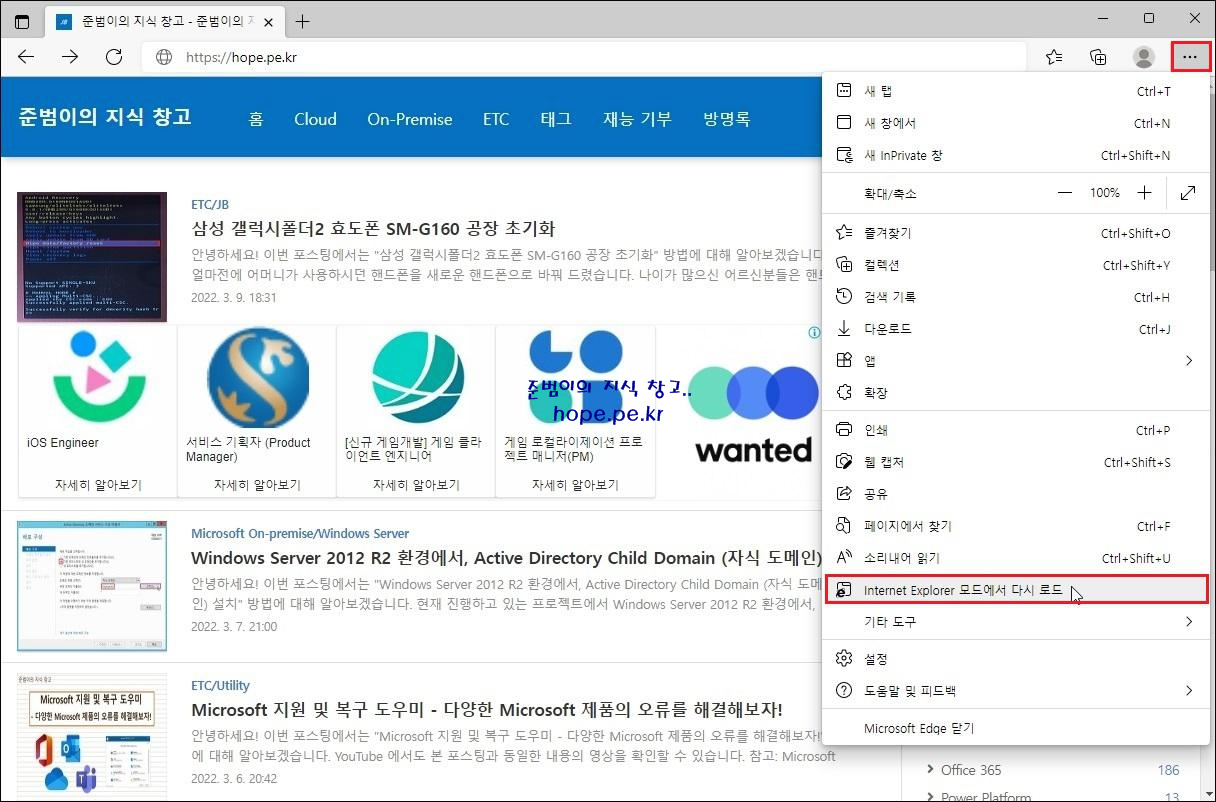Expand the 앱 submenu
The image size is (1216, 802).
[1015, 361]
